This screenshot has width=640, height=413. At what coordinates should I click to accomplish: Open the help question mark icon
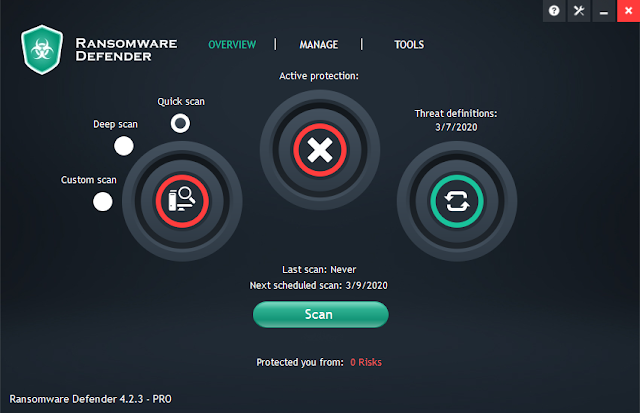tap(554, 11)
